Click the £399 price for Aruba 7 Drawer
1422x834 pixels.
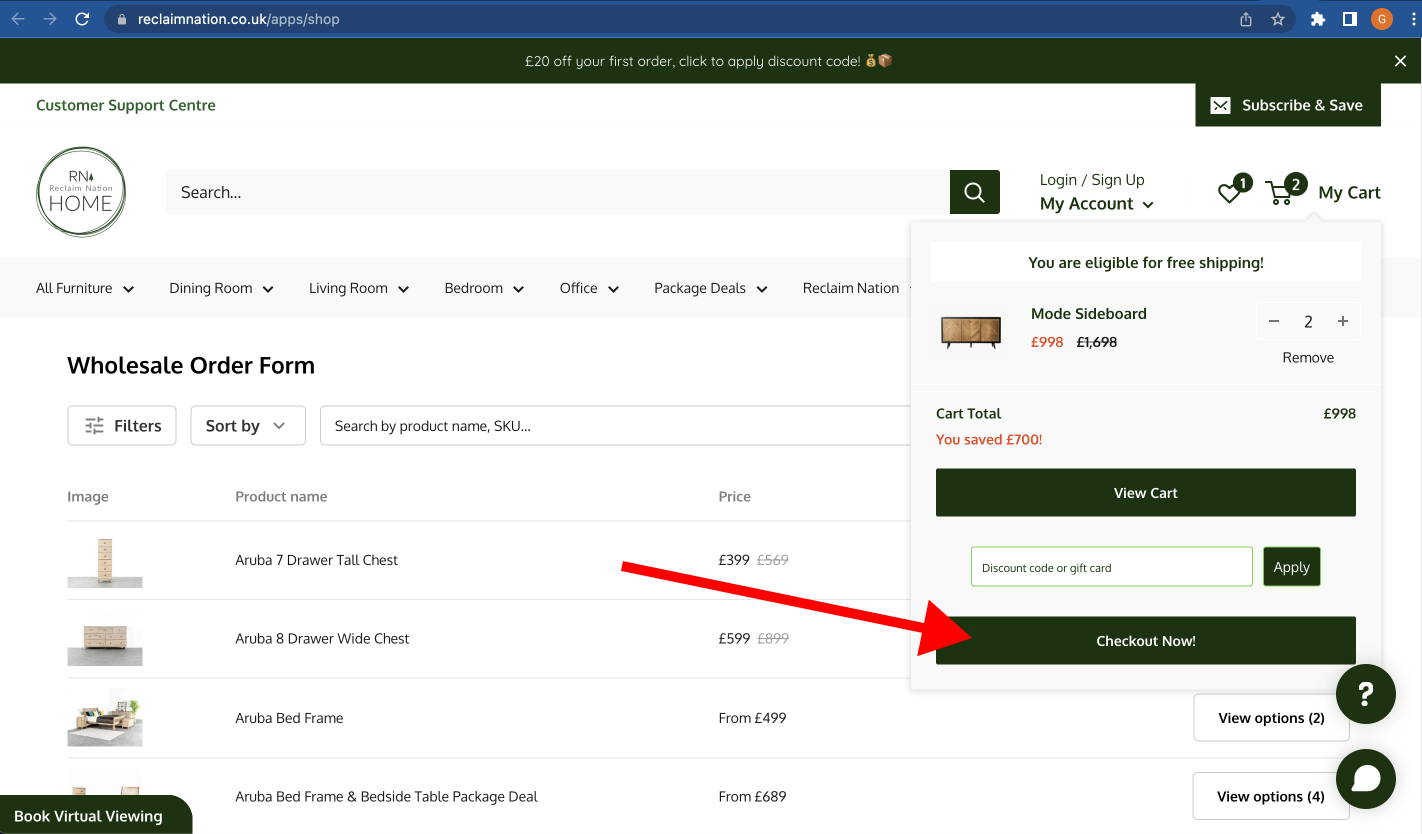734,560
